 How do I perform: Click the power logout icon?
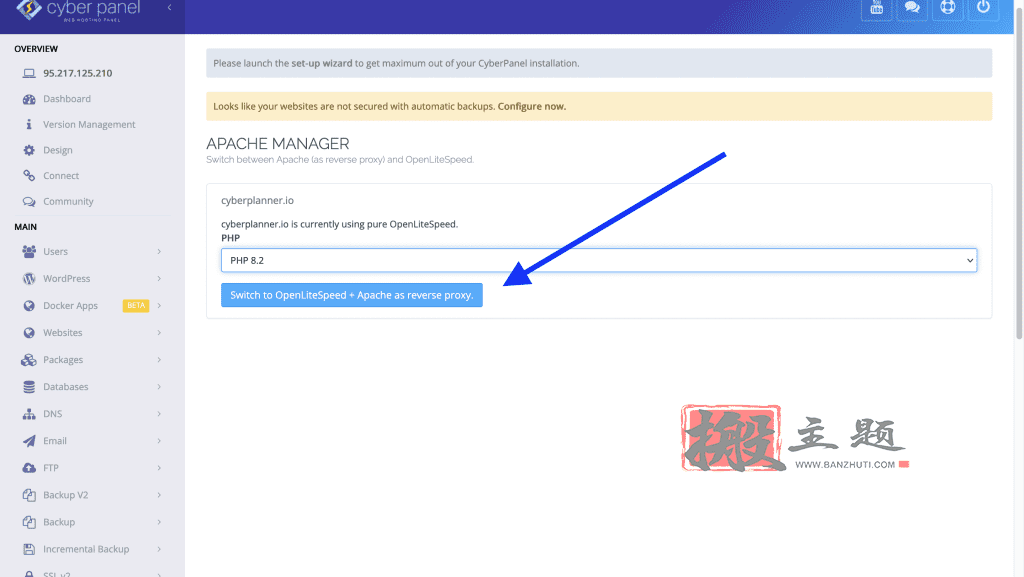[983, 8]
